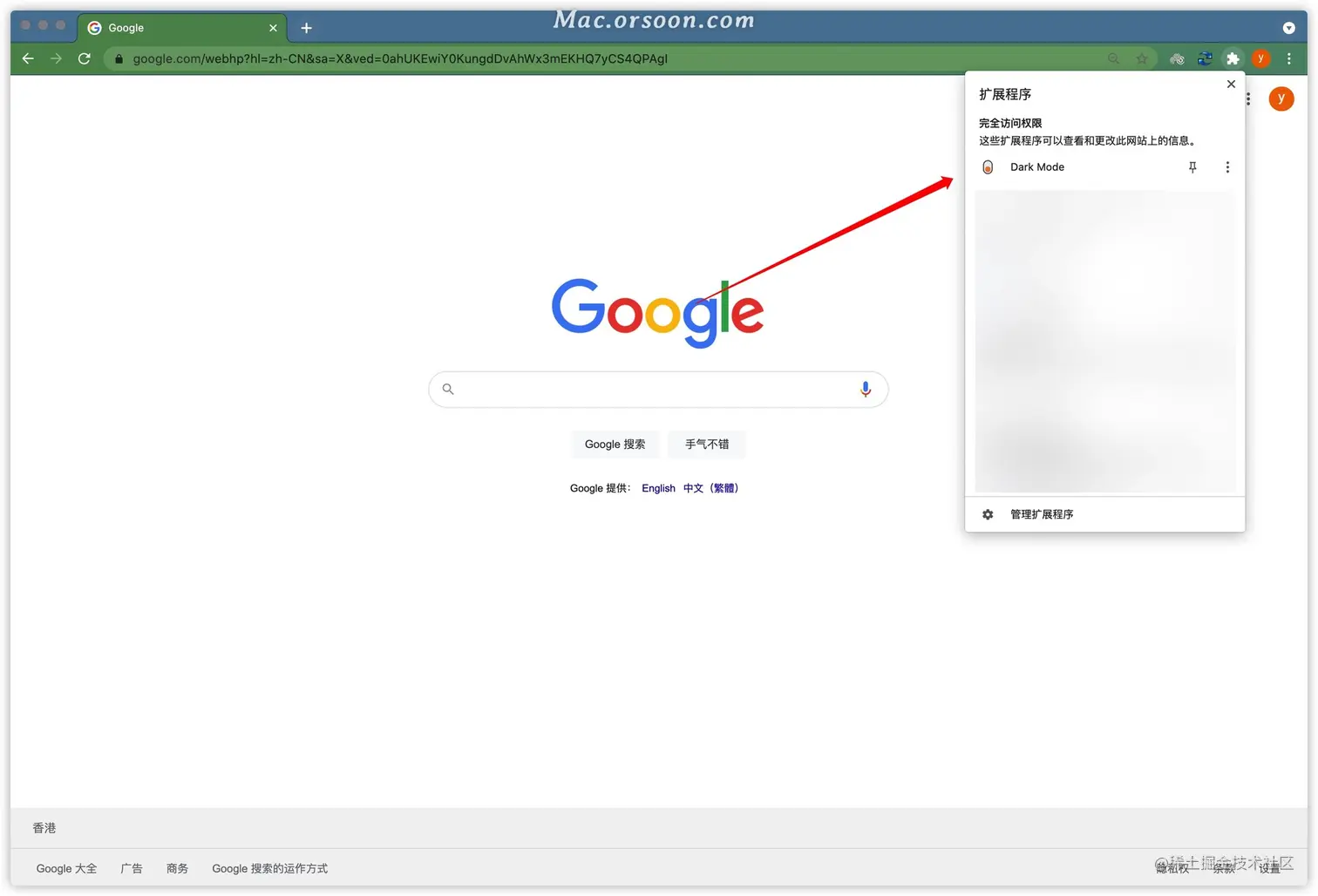Click the 手气不错 lucky button
Screen dimensions: 1318x896
click(707, 444)
